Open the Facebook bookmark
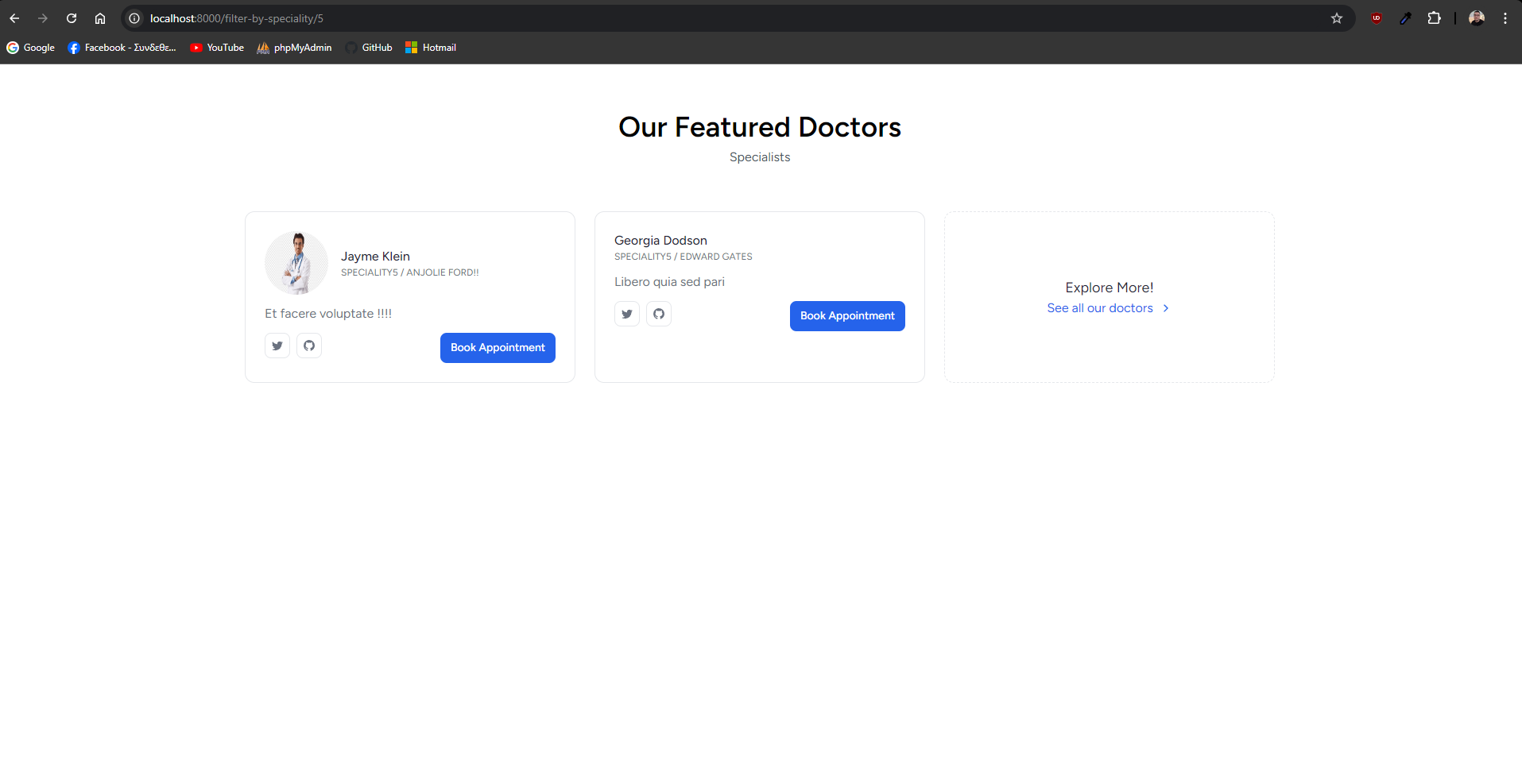Viewport: 1522px width, 784px height. [122, 48]
